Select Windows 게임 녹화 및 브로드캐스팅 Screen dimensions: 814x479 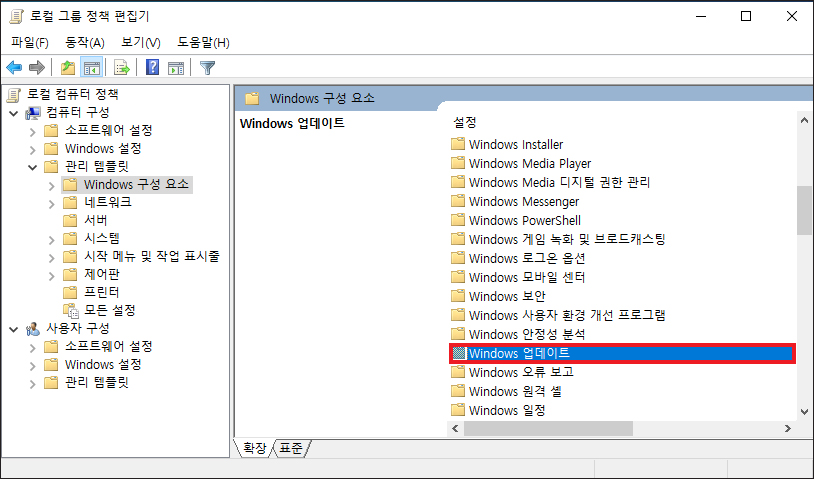(x=567, y=239)
